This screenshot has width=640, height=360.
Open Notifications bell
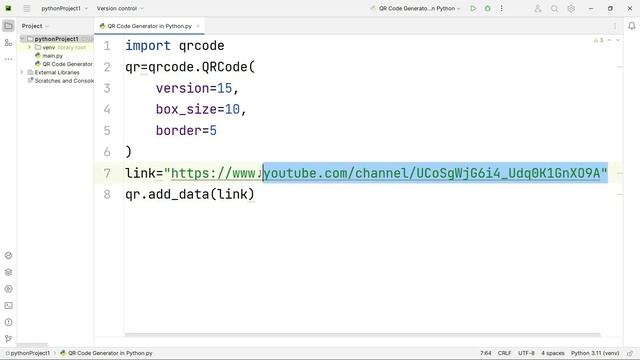[632, 26]
